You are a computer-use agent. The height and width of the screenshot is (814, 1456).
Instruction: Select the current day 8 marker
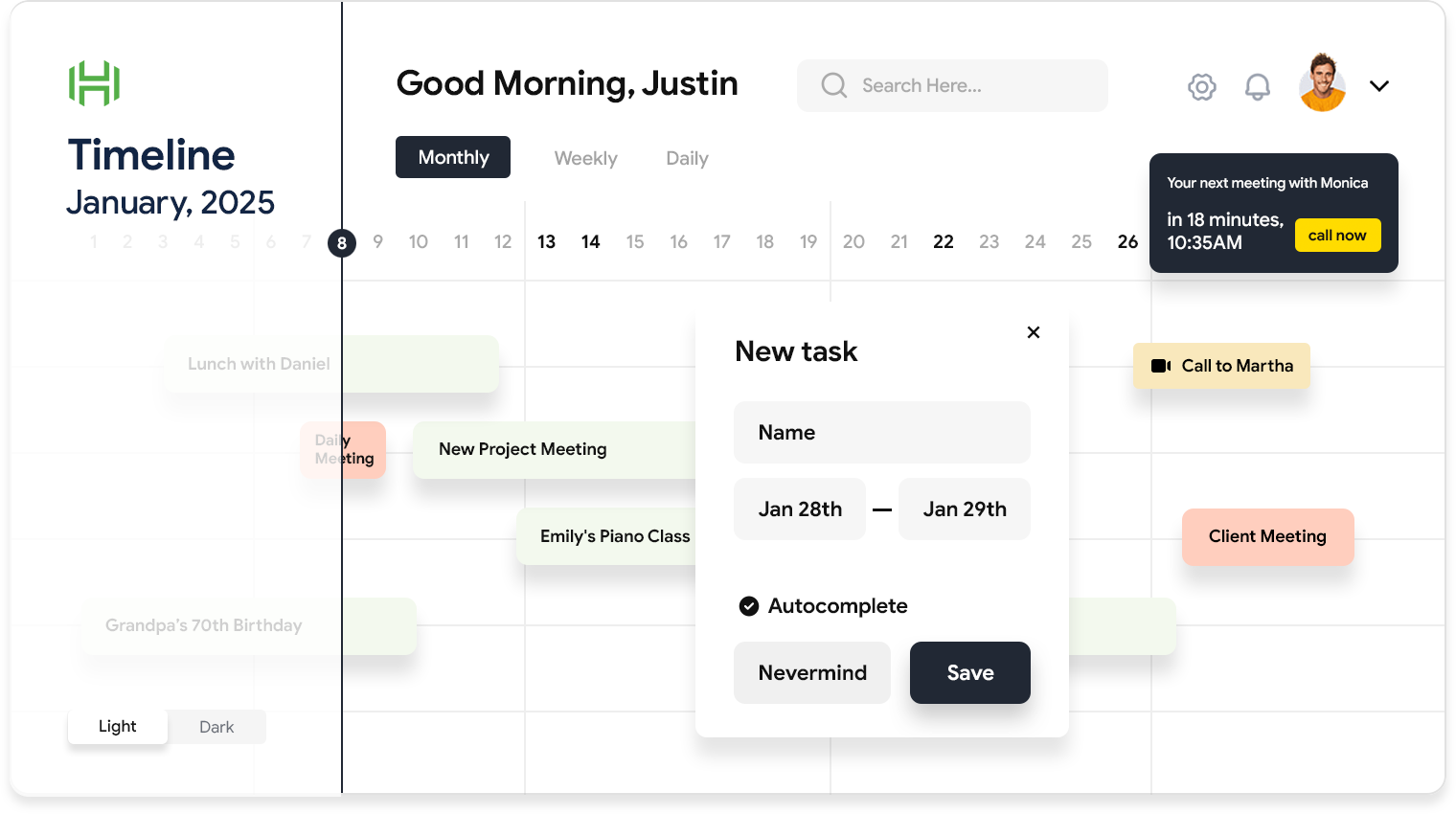(342, 243)
